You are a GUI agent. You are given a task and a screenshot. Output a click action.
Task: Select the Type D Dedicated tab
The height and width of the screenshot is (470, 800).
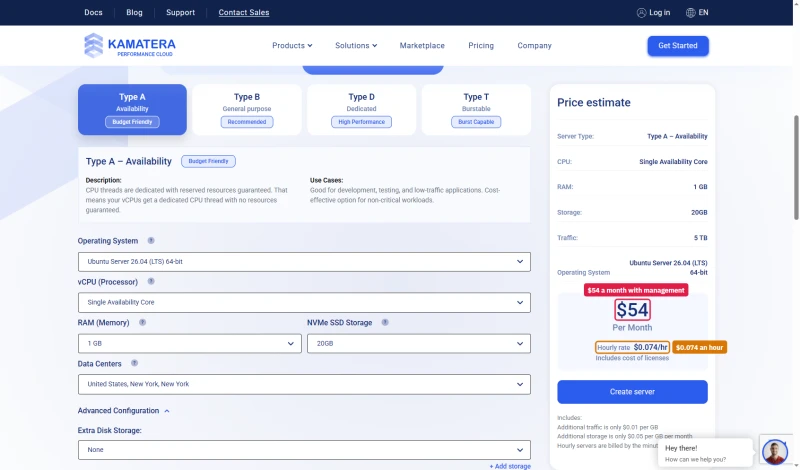click(x=361, y=109)
